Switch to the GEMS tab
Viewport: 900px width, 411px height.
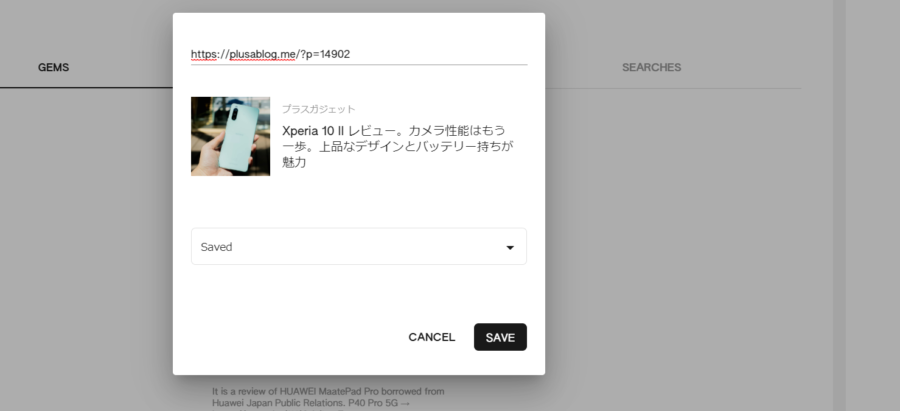pos(54,68)
